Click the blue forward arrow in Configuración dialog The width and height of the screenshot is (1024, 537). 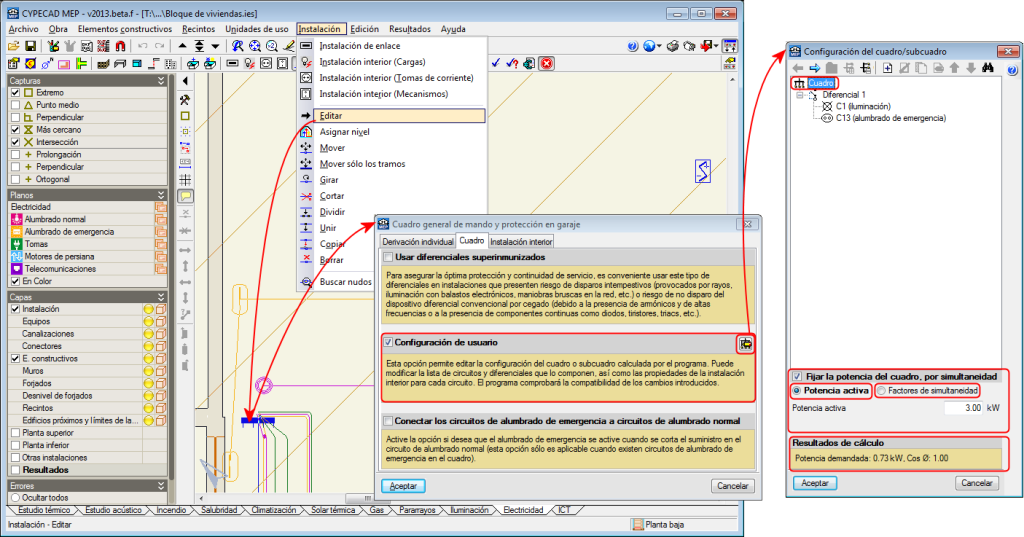pos(814,68)
